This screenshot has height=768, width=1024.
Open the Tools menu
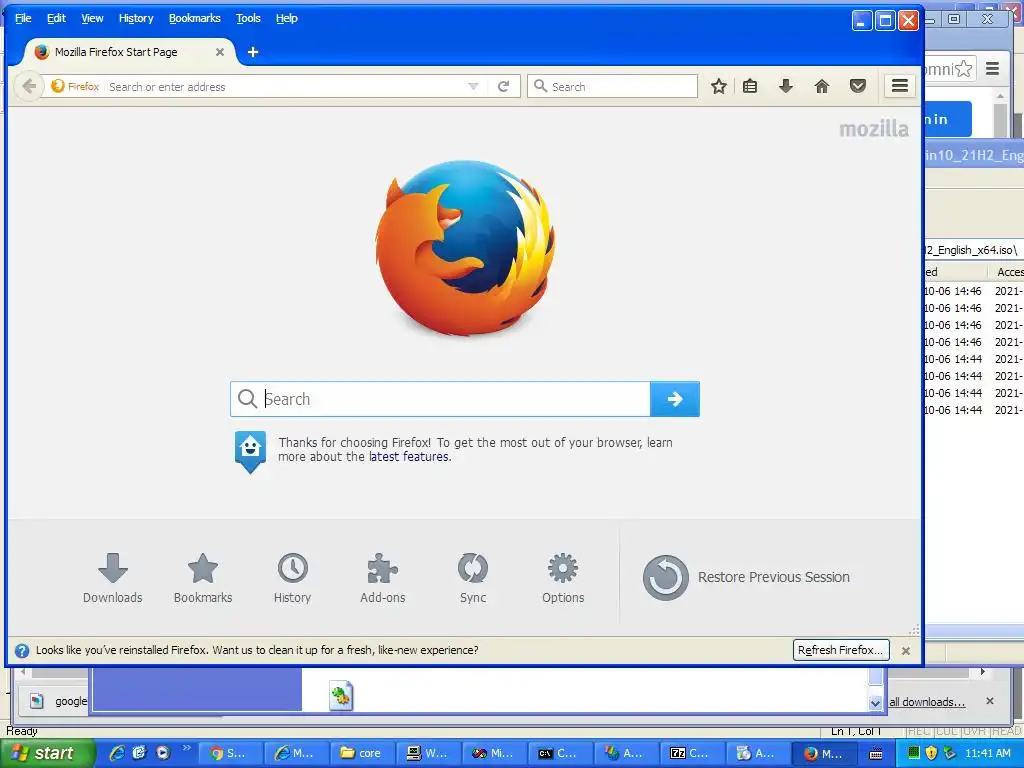click(x=248, y=18)
